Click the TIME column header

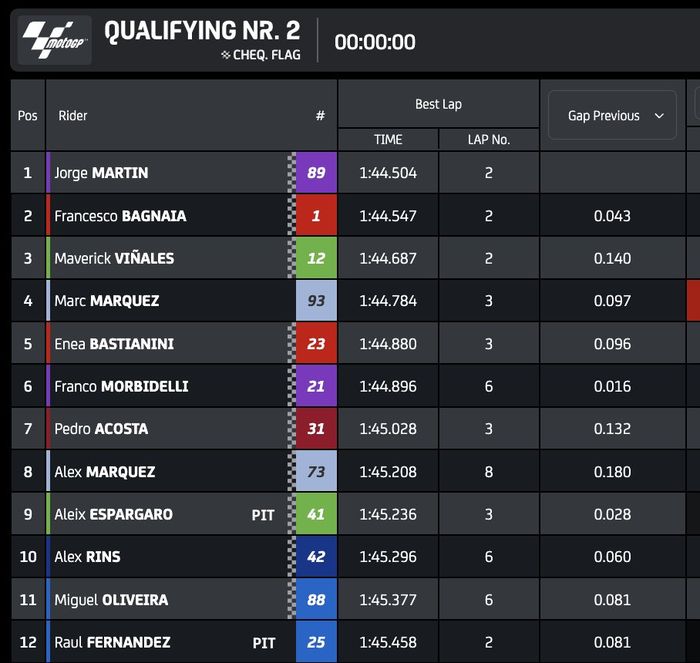tap(388, 140)
